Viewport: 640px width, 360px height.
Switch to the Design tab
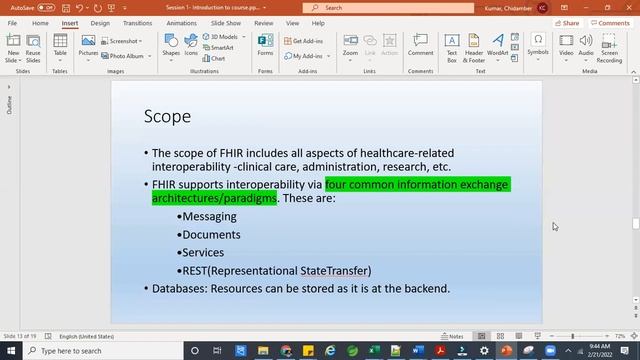coord(100,23)
